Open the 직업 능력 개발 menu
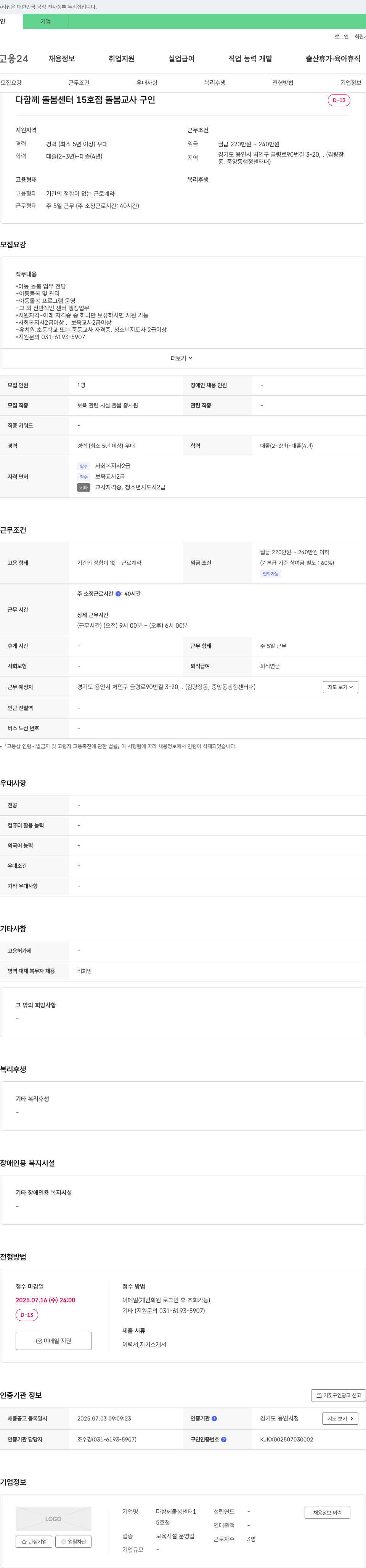Viewport: 366px width, 1568px height. point(250,58)
